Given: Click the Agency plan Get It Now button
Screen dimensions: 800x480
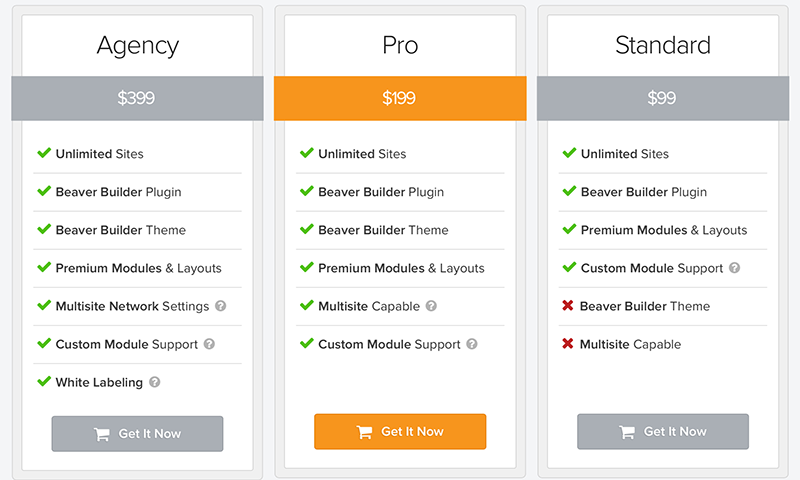Looking at the screenshot, I should click(x=137, y=434).
